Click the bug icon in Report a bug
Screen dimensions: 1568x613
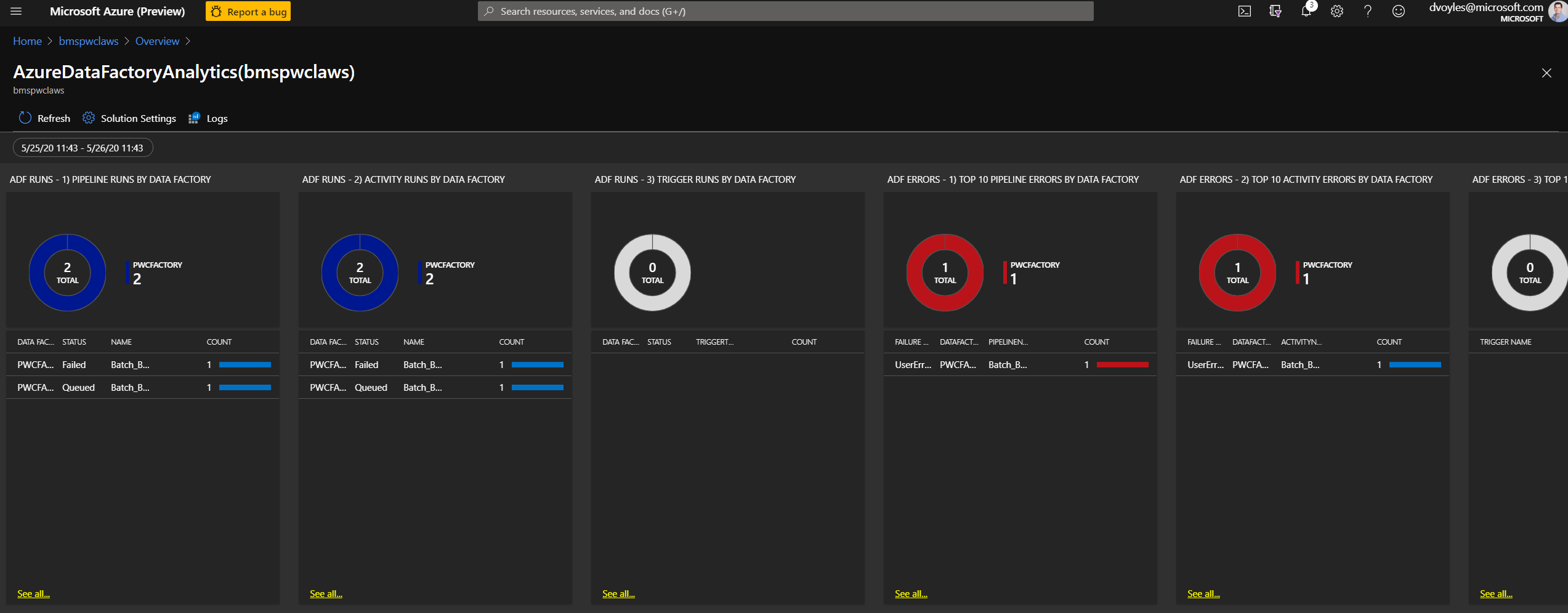(x=216, y=11)
